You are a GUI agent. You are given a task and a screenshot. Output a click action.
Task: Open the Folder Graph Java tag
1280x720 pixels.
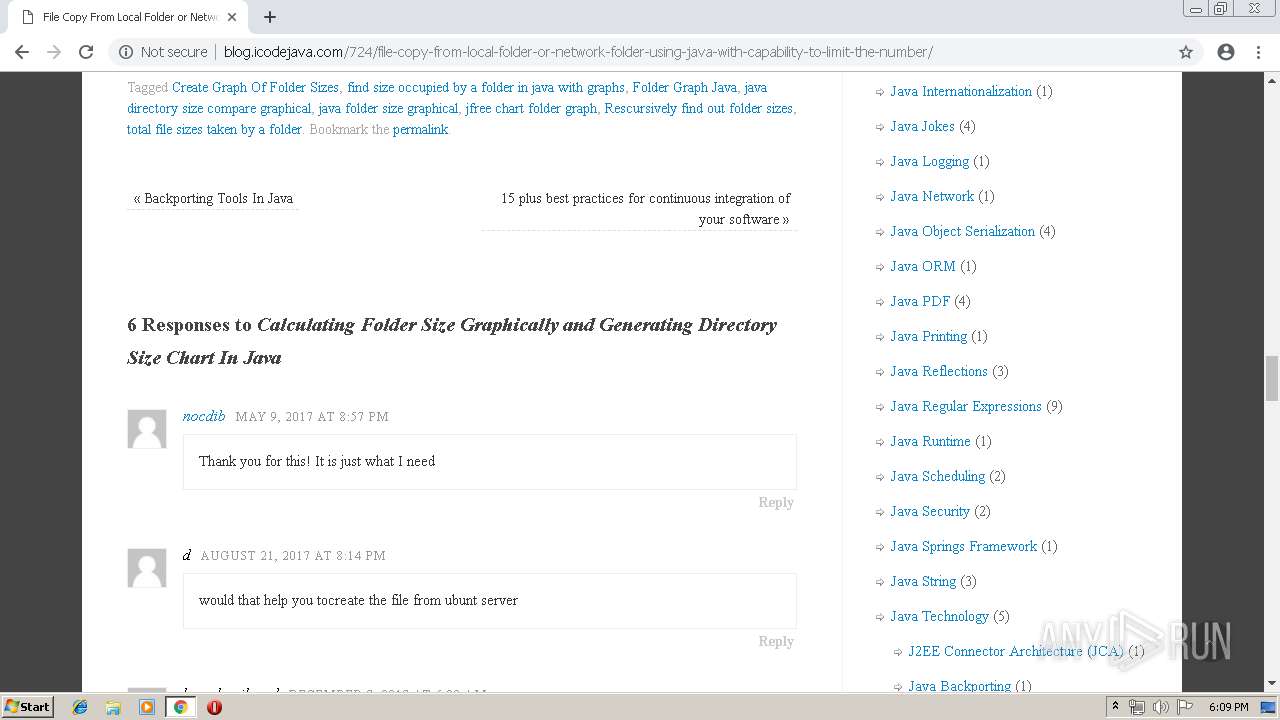(684, 88)
